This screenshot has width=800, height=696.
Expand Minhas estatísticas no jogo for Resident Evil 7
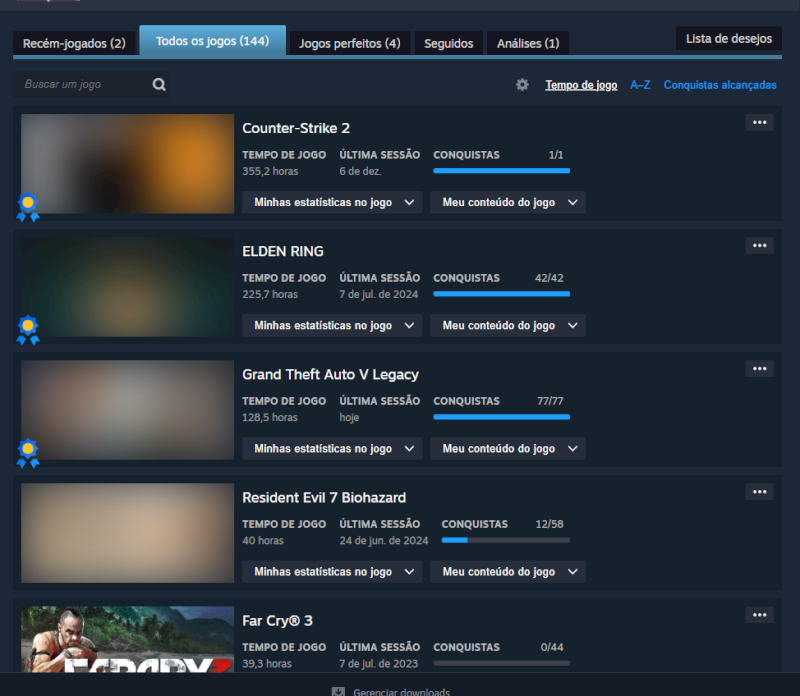[332, 571]
